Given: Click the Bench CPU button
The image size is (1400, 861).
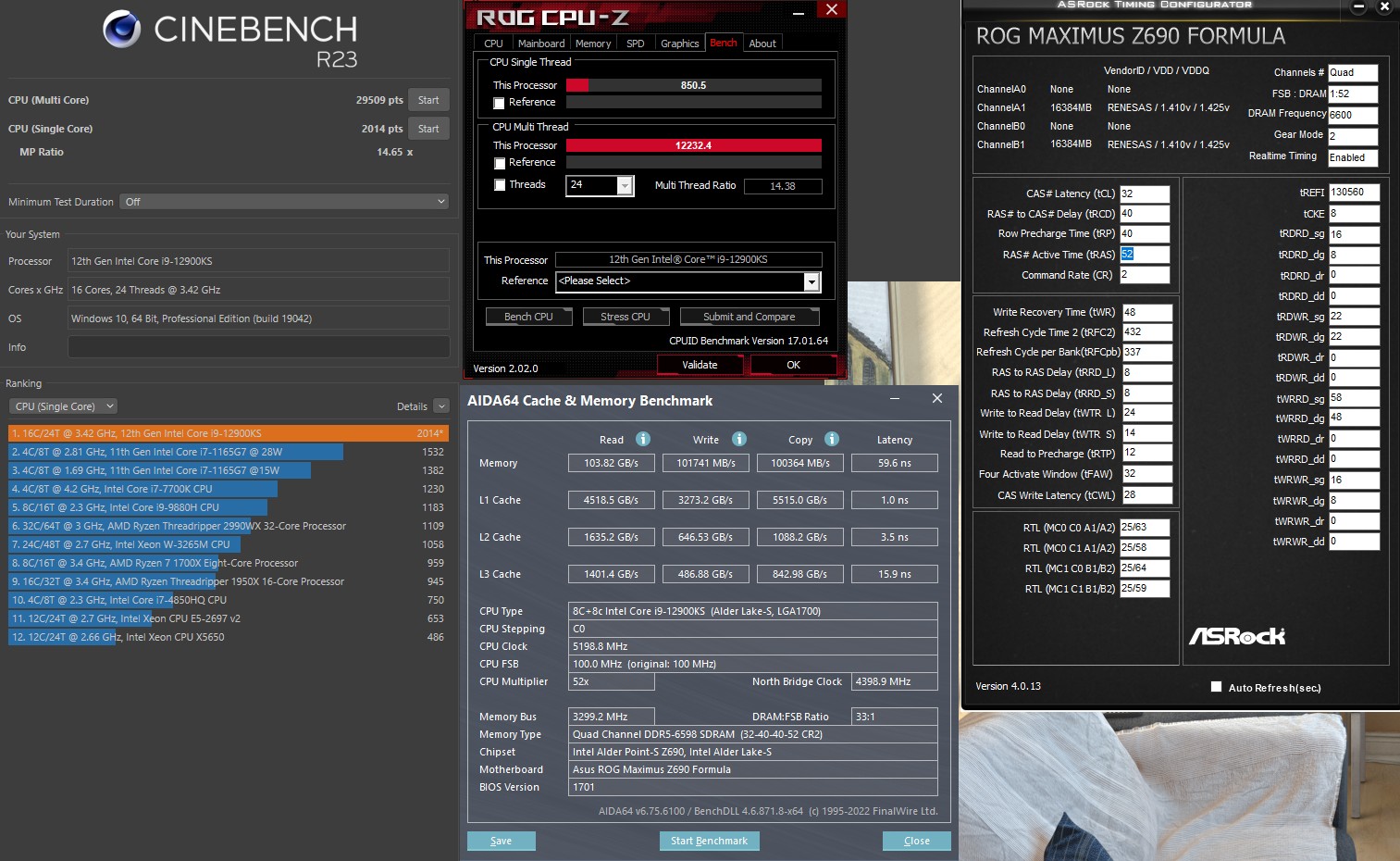Looking at the screenshot, I should (x=528, y=317).
